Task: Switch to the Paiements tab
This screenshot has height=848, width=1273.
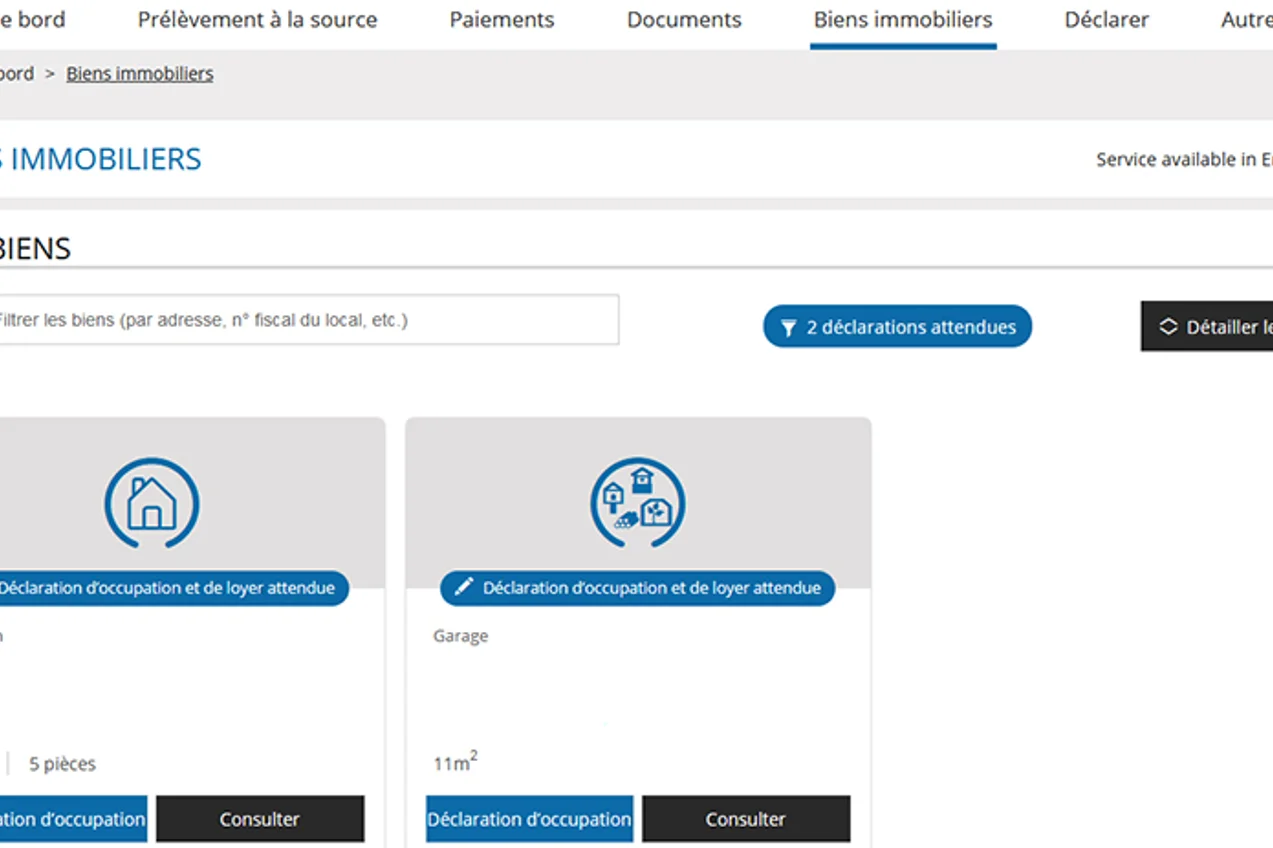Action: [x=501, y=20]
